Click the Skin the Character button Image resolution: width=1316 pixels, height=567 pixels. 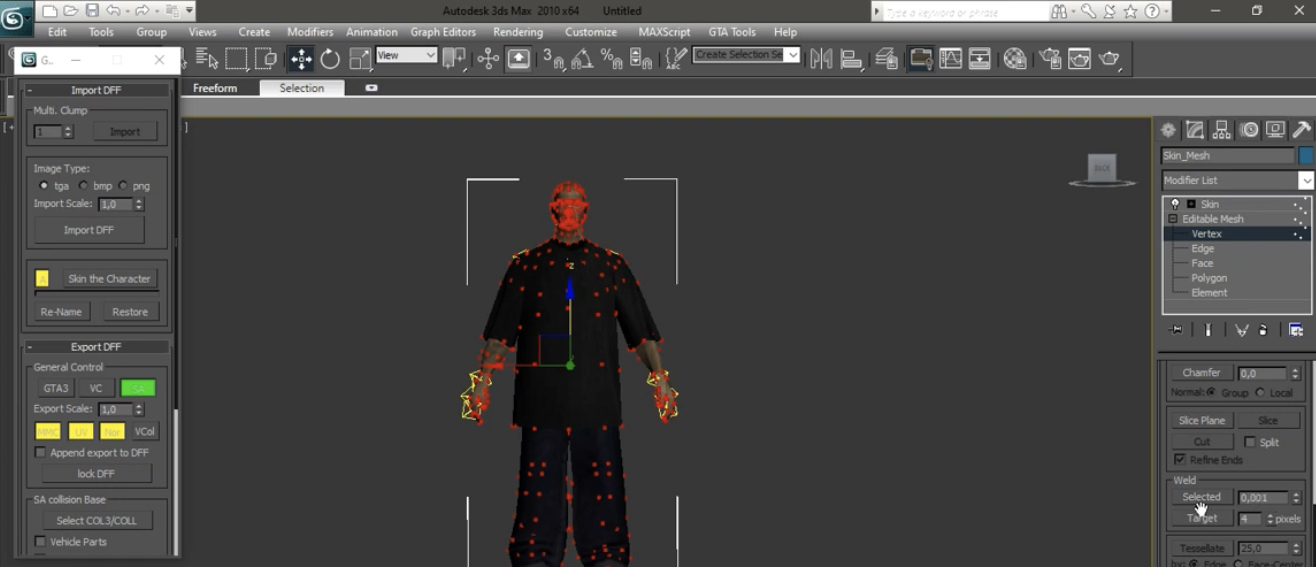pos(109,279)
